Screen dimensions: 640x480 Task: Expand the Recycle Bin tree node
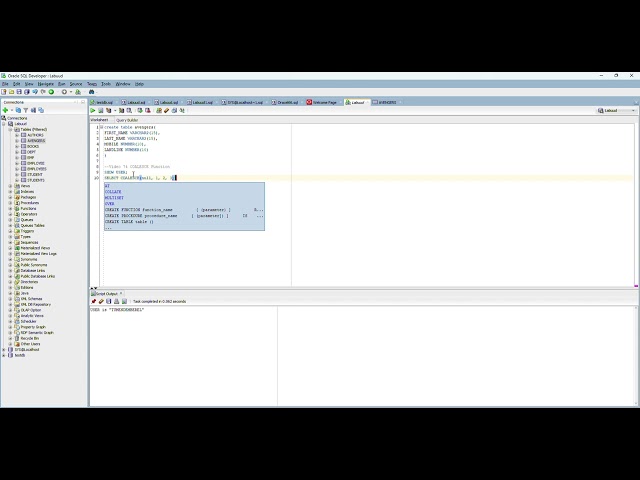(x=11, y=338)
